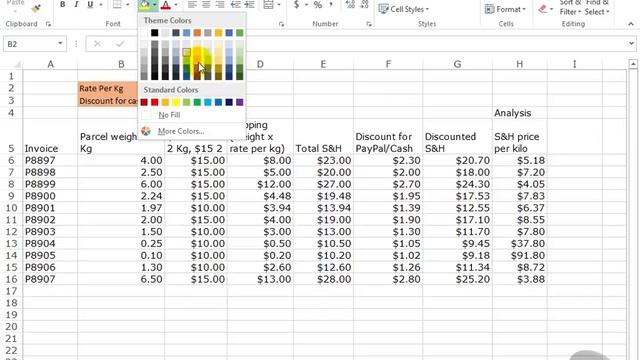Apply Percent Style
This screenshot has height=360, width=640.
pos(318,4)
